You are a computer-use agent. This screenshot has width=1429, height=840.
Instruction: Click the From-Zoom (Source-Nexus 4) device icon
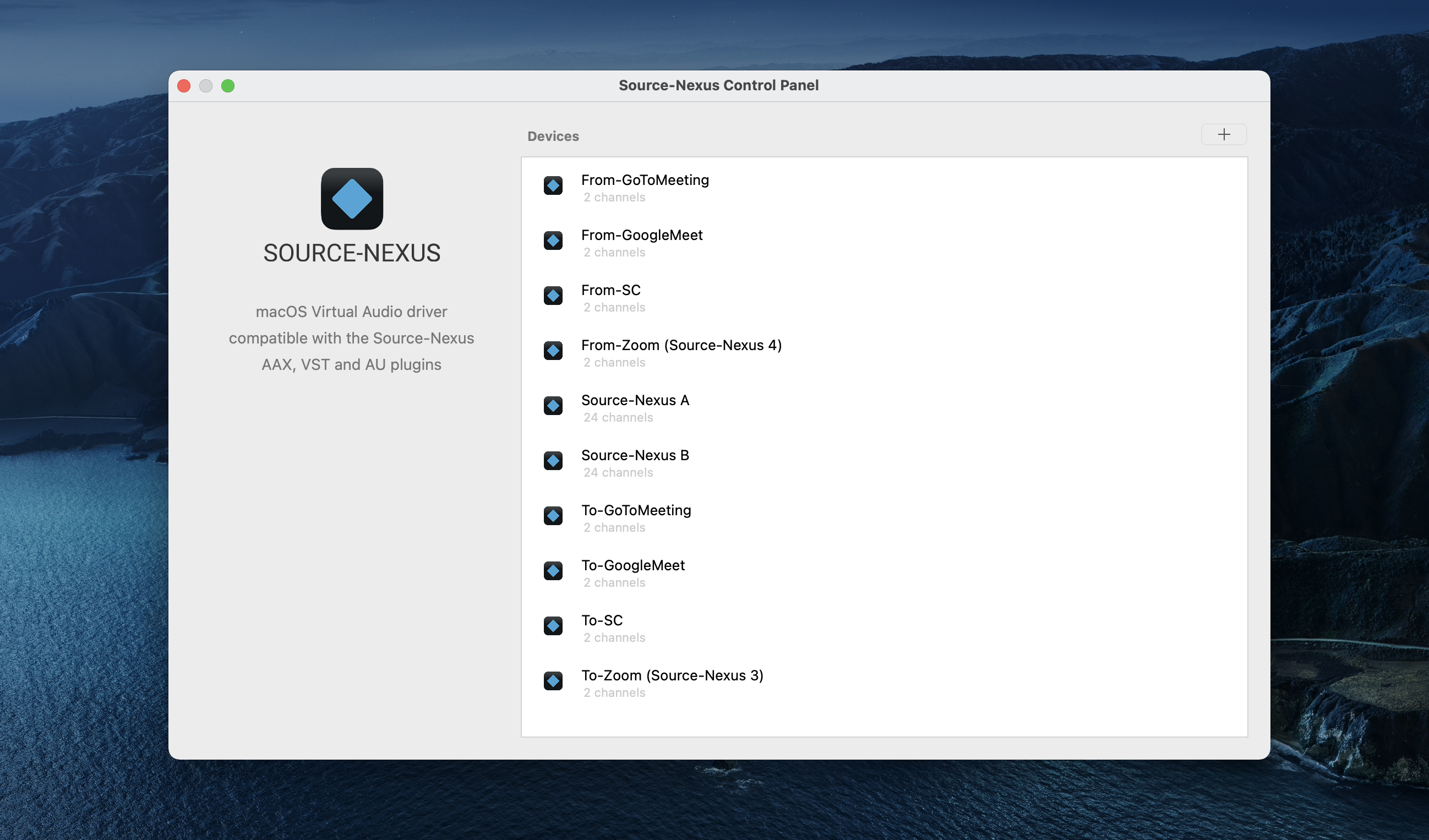pos(553,351)
